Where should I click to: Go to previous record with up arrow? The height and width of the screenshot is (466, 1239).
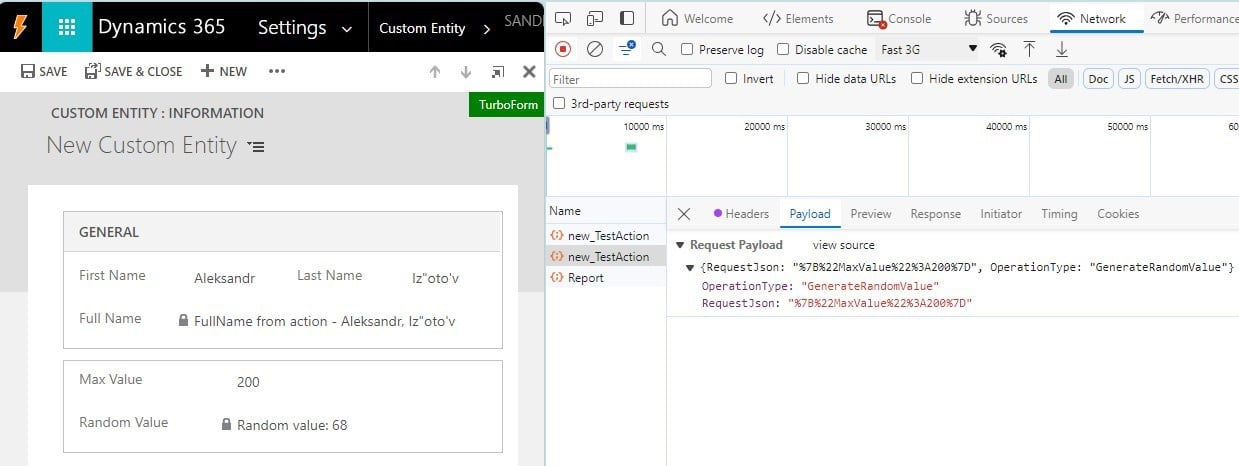pos(434,71)
